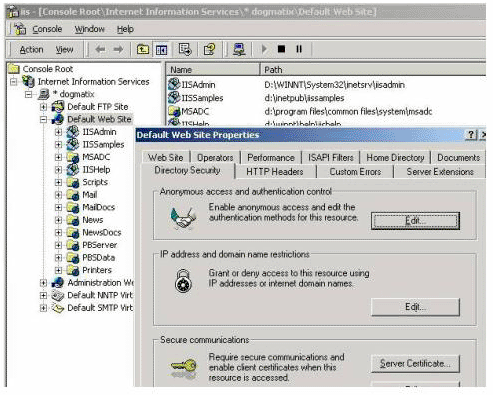Collapse the Internet Information Services node
The height and width of the screenshot is (395, 493).
click(13, 82)
